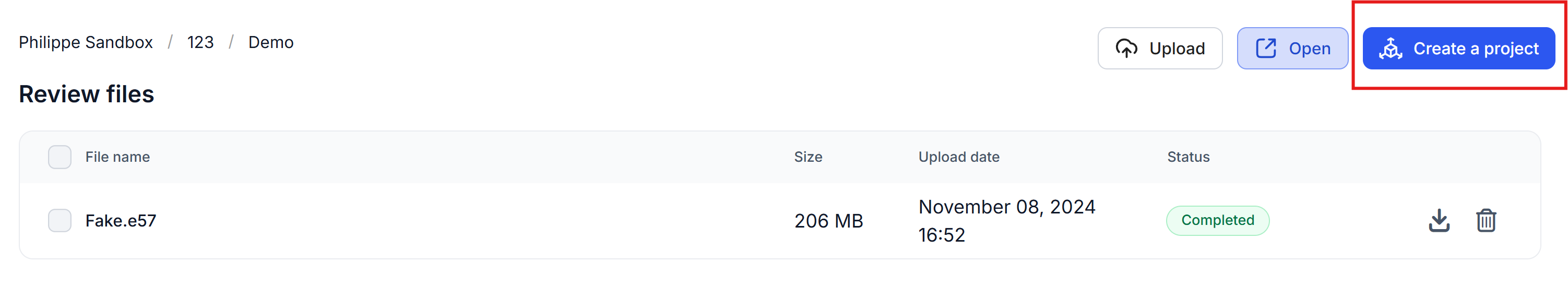Click the Create a project button
This screenshot has height=298, width=1568.
point(1458,48)
